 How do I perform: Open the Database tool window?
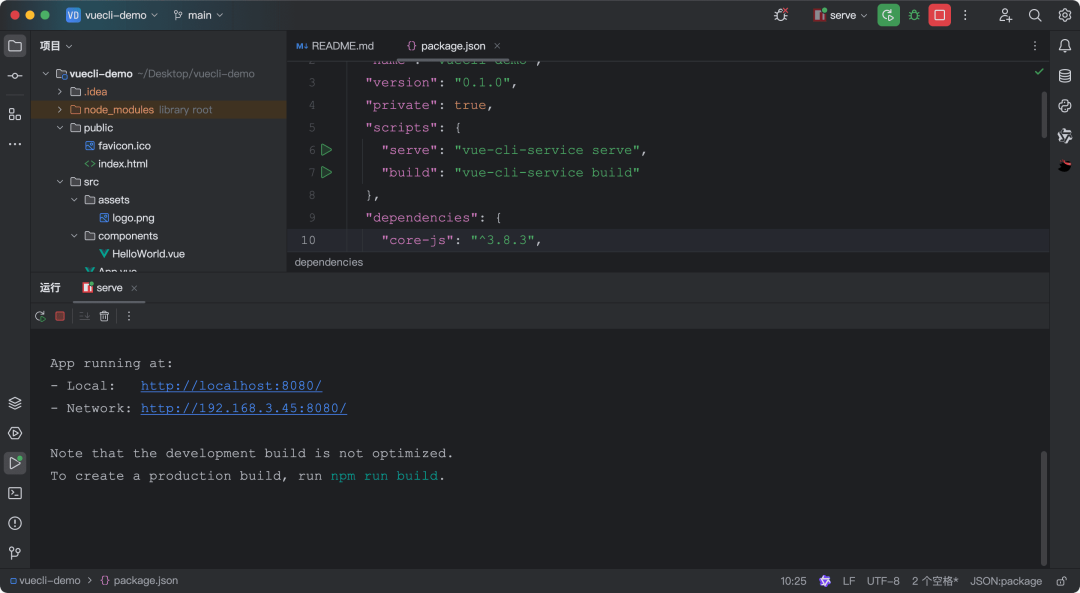[1065, 76]
